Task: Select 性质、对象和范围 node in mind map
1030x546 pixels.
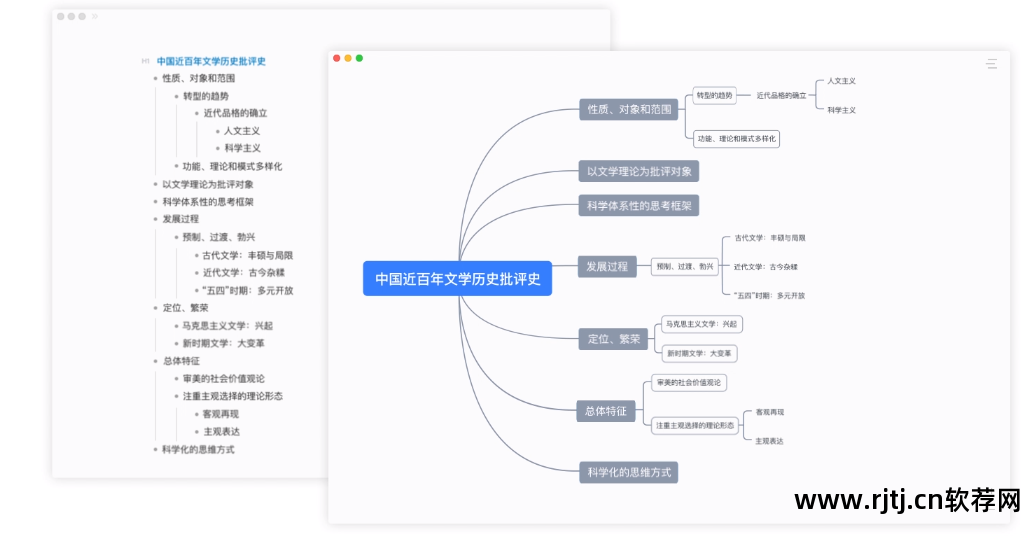Action: [629, 109]
